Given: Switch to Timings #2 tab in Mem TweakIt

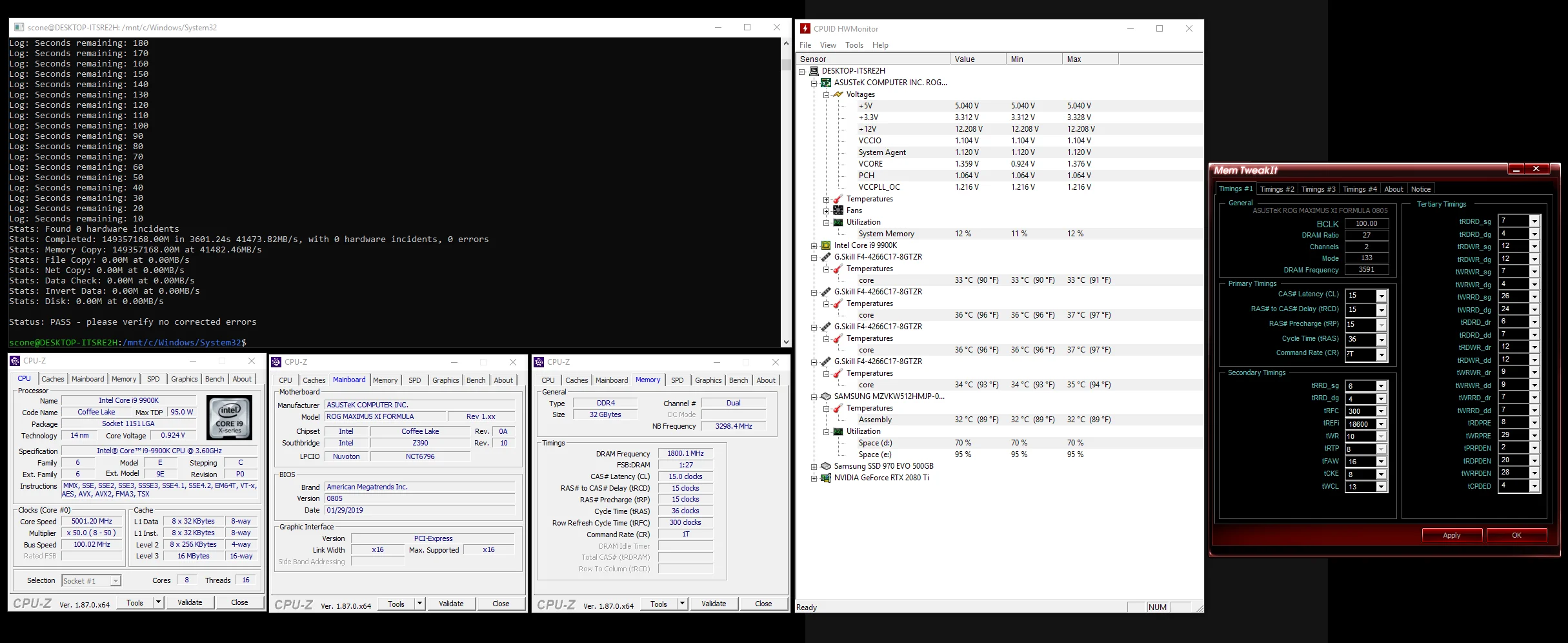Looking at the screenshot, I should (x=1277, y=189).
